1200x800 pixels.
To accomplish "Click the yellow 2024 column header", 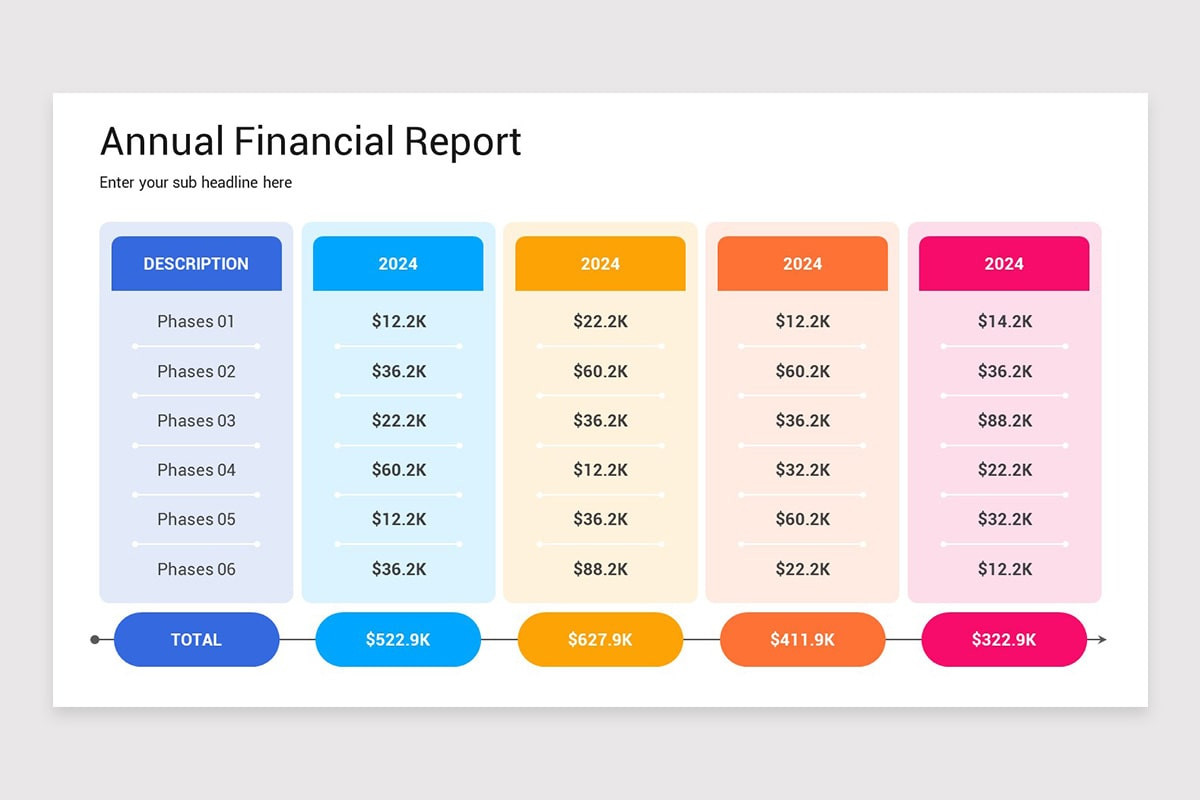I will [x=600, y=264].
